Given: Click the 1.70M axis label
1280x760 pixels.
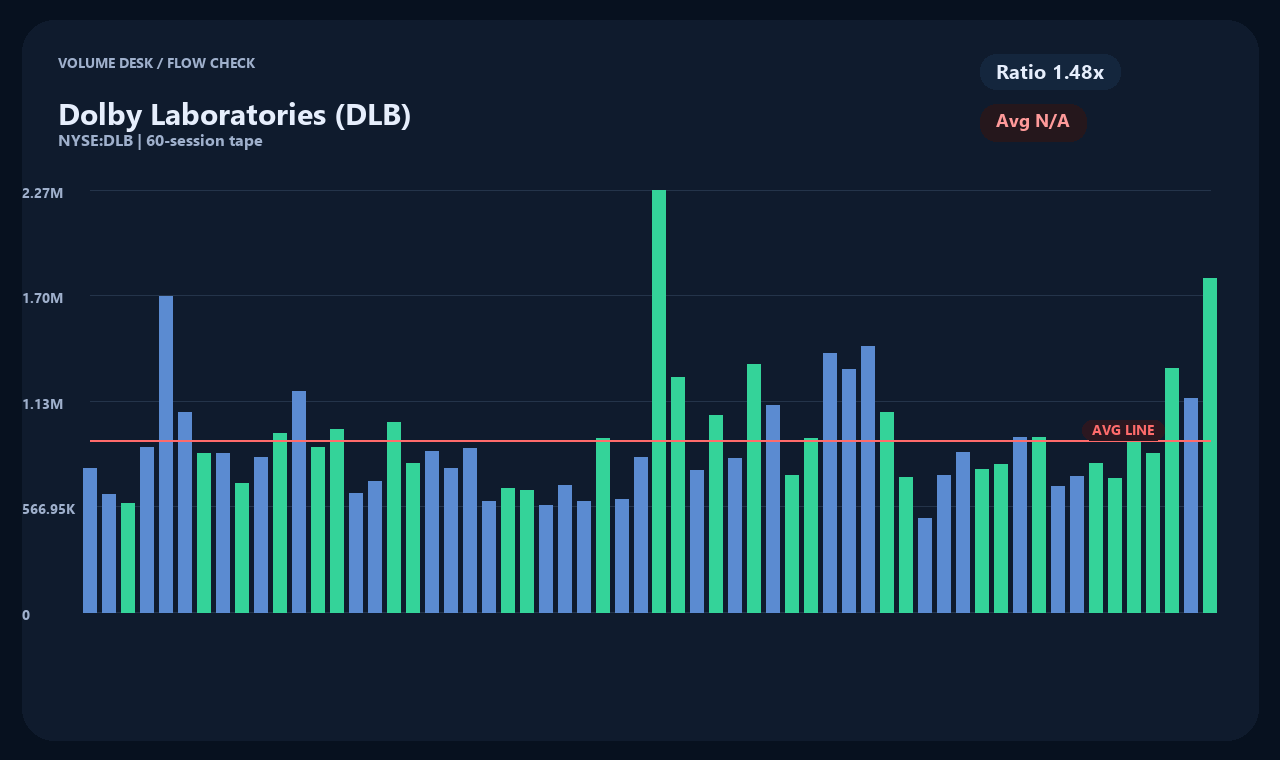Looking at the screenshot, I should click(43, 298).
